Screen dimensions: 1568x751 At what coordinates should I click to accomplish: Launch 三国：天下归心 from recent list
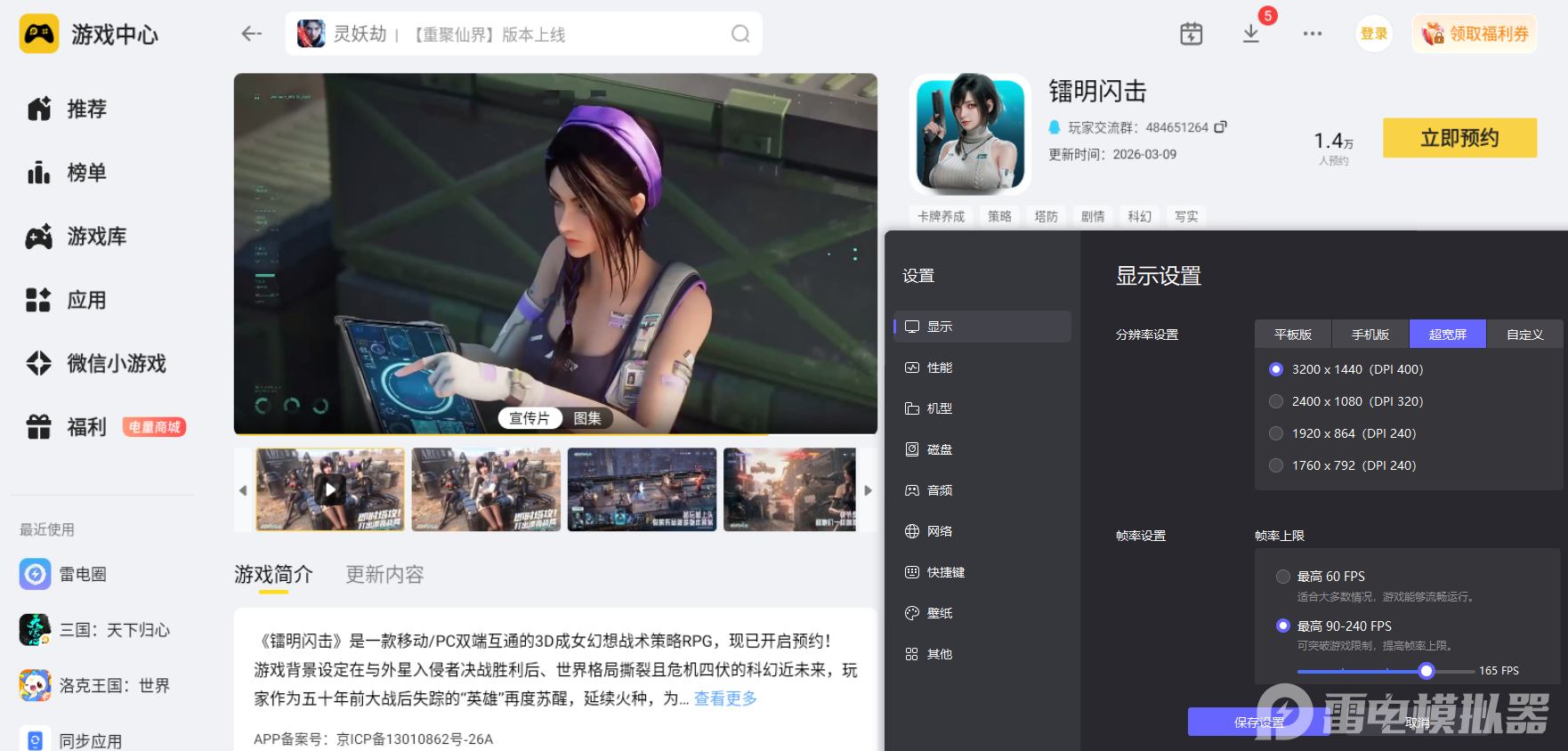point(94,630)
